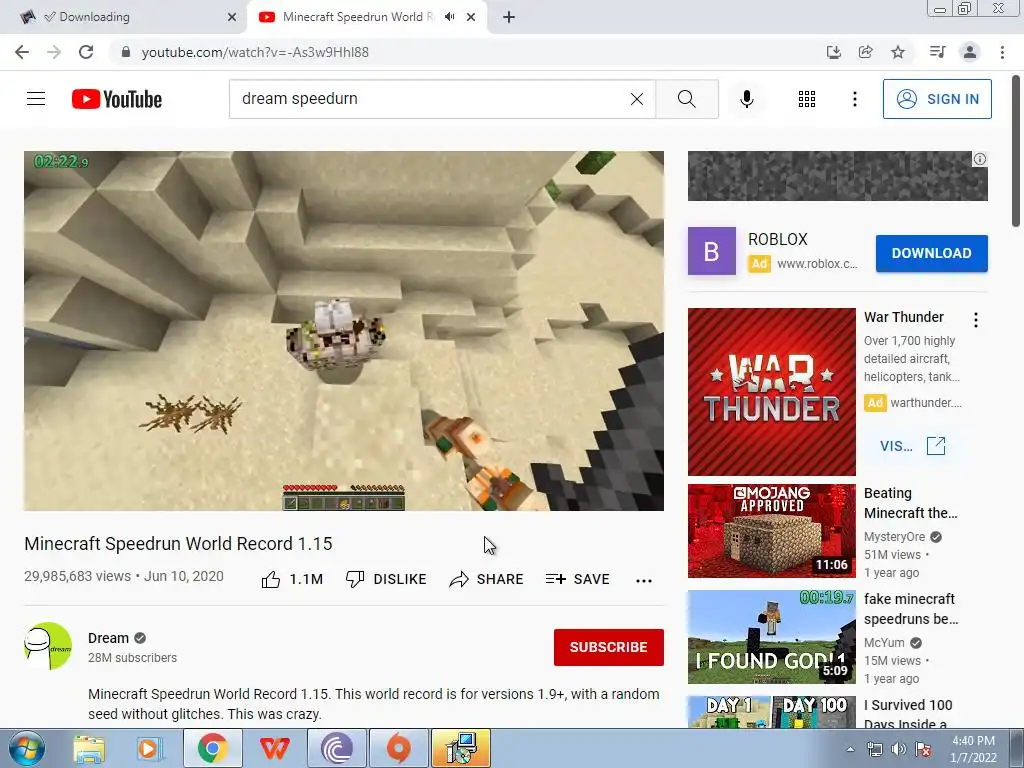Visit the War Thunder ad site
The height and width of the screenshot is (768, 1024).
[x=912, y=446]
